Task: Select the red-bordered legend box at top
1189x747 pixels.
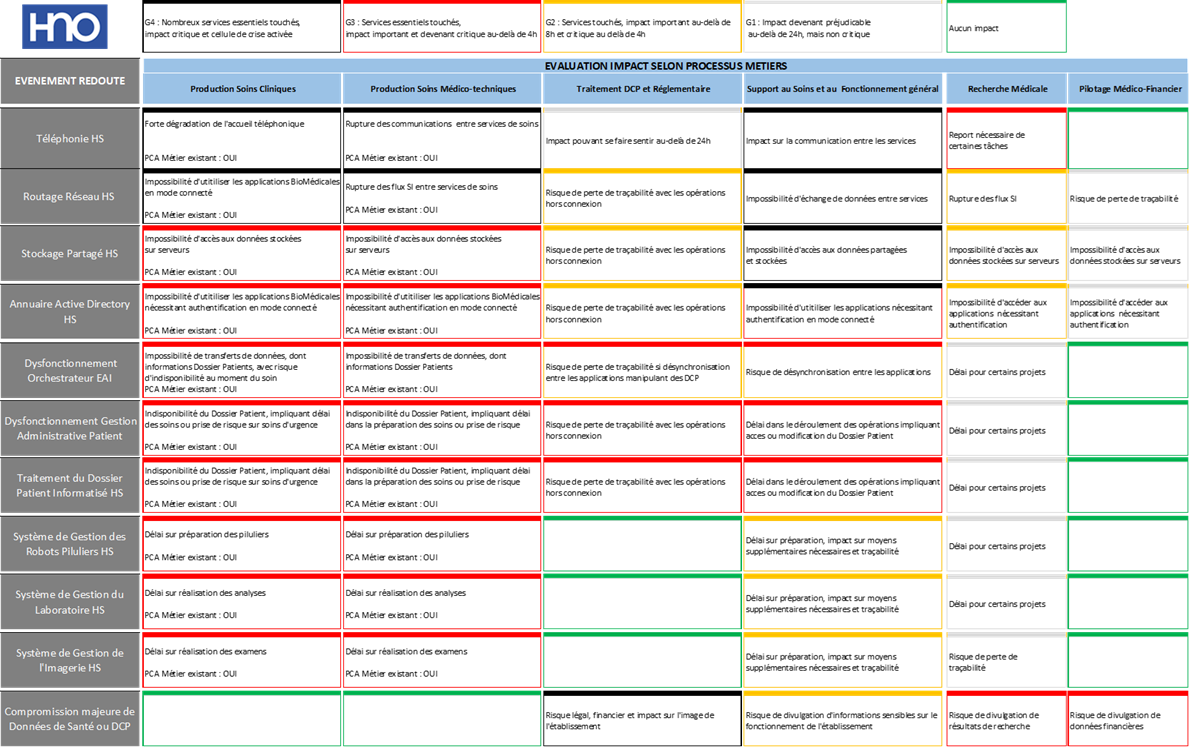Action: (x=442, y=27)
